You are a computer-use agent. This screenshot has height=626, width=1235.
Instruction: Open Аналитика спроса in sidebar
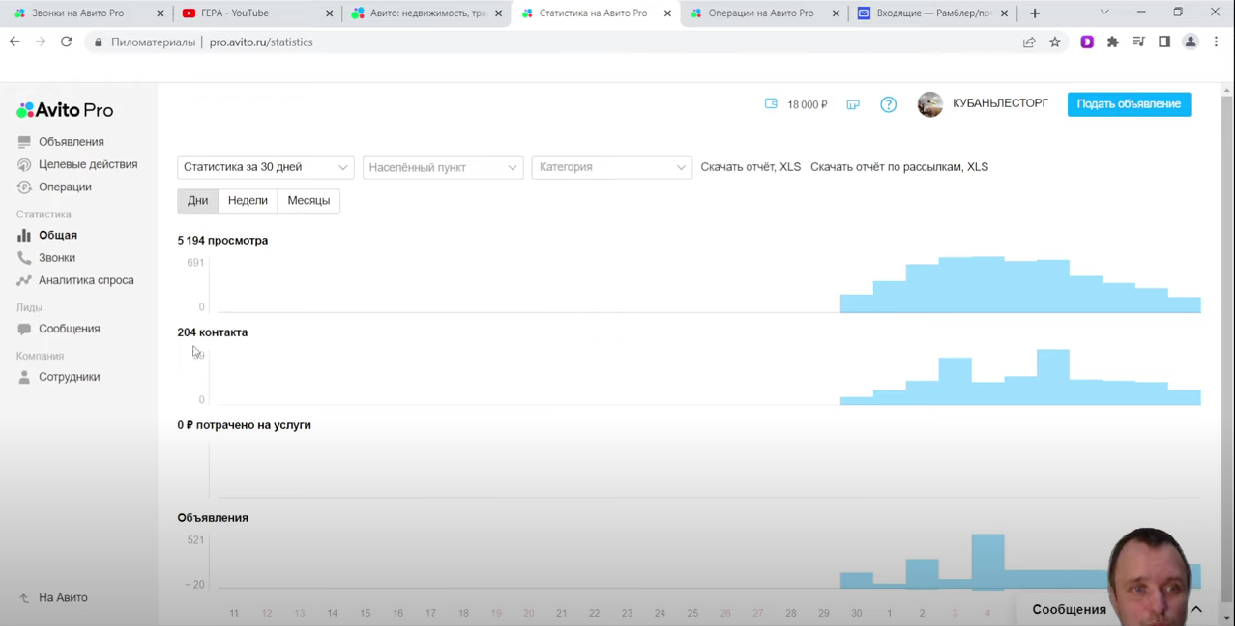tap(86, 280)
